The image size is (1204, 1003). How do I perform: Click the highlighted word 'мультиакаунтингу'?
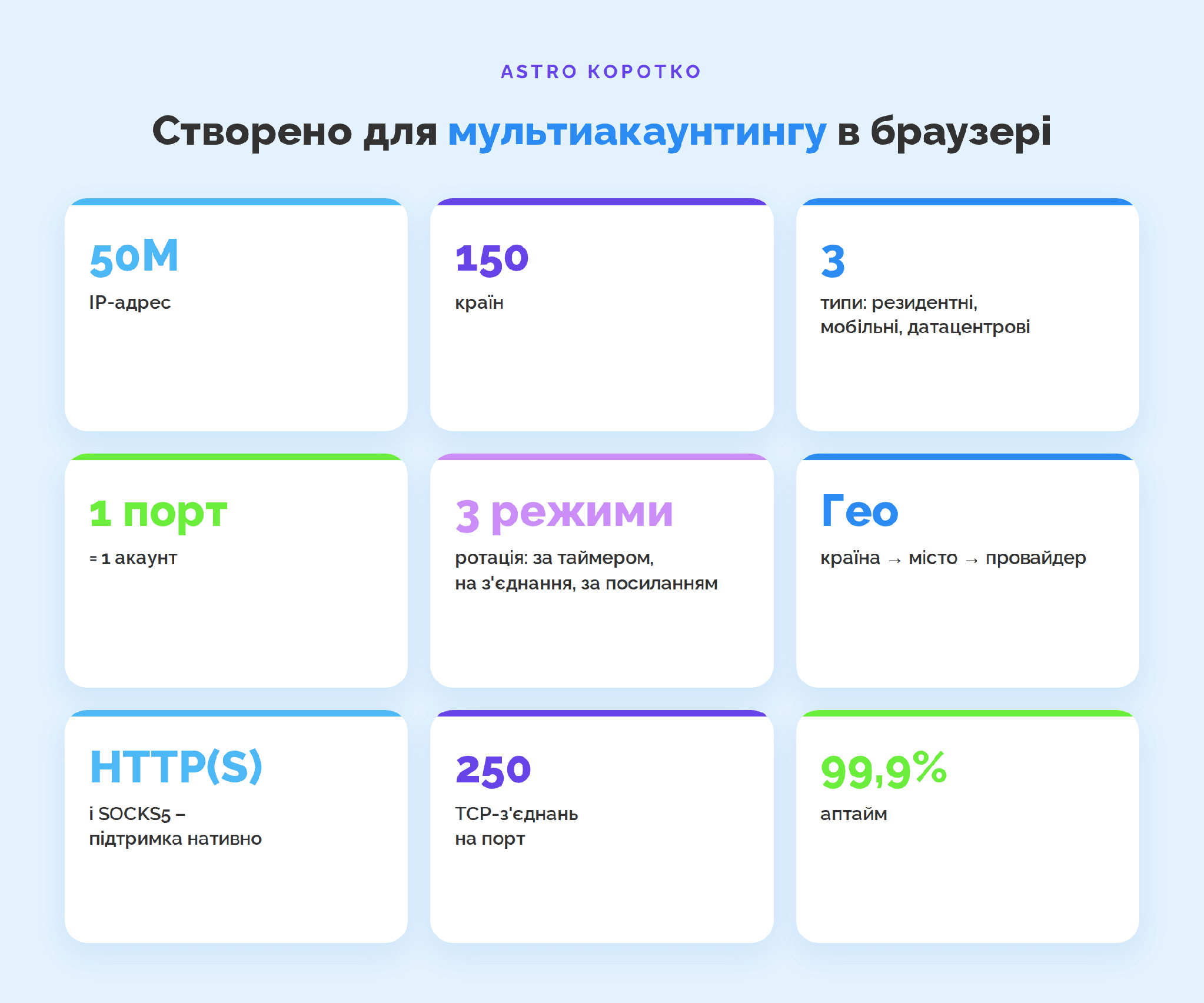(x=637, y=132)
